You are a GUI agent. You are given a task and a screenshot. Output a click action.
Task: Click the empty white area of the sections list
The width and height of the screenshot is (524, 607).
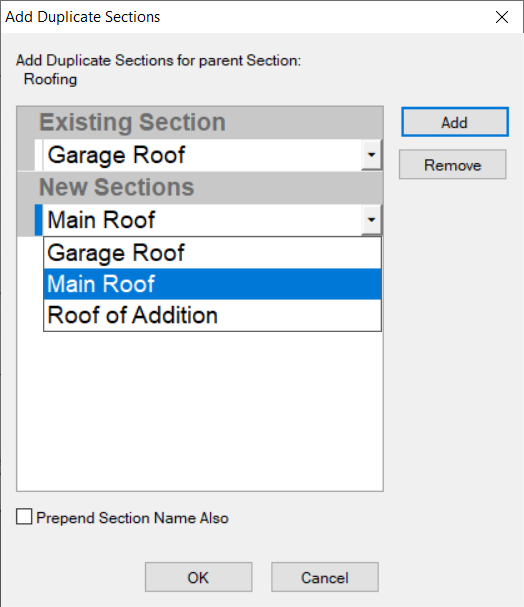(x=200, y=410)
